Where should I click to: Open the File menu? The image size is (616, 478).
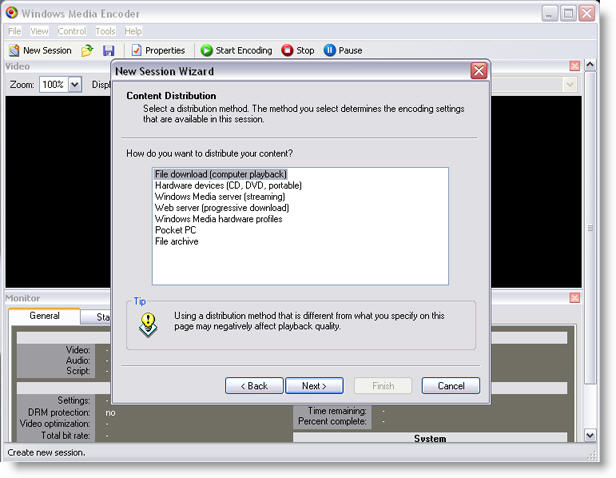pyautogui.click(x=15, y=31)
